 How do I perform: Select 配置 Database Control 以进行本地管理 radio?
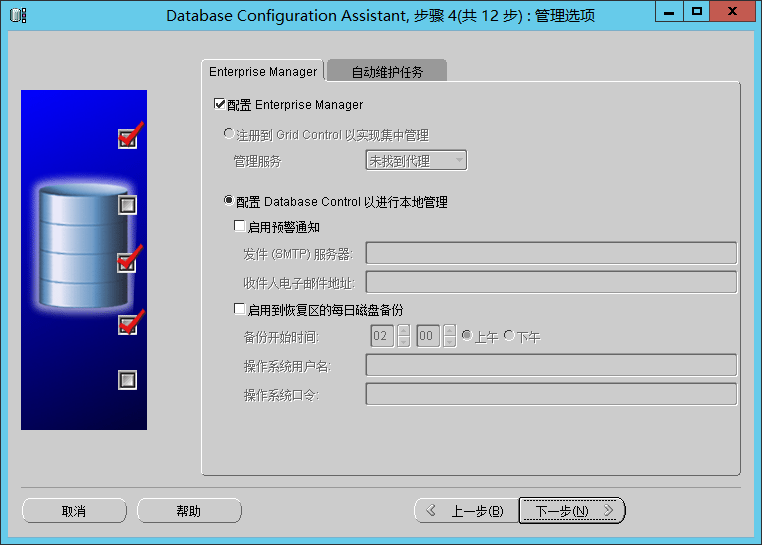(228, 200)
